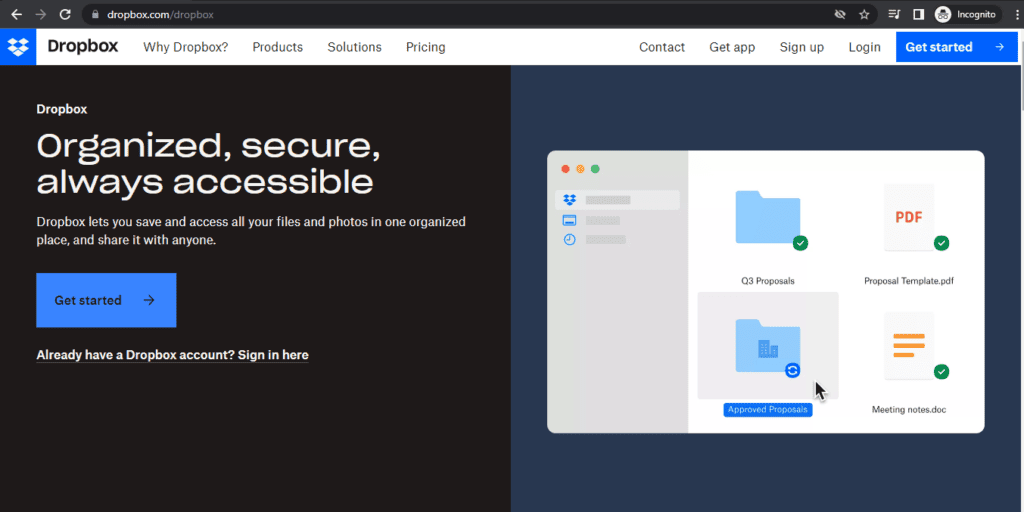This screenshot has height=512, width=1024.
Task: Click the padlock site info icon
Action: point(95,14)
